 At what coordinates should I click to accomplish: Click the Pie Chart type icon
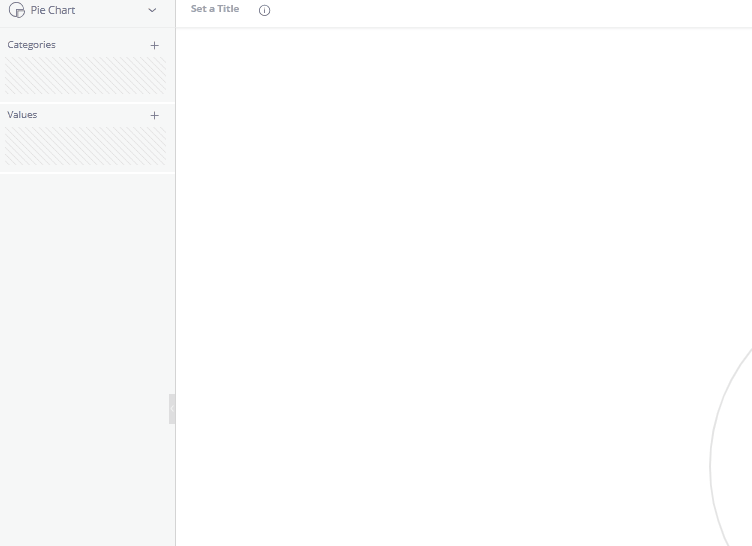17,10
